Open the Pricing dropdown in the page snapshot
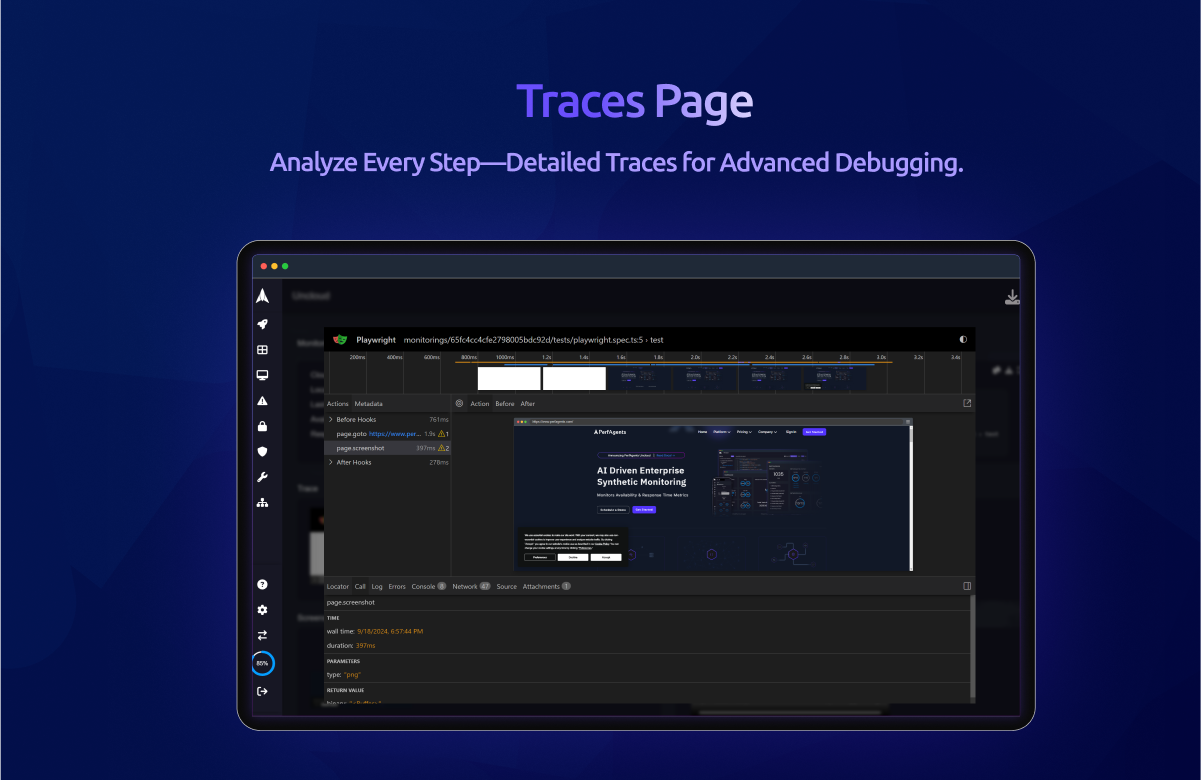Screen dimensions: 1201x780 click(745, 432)
